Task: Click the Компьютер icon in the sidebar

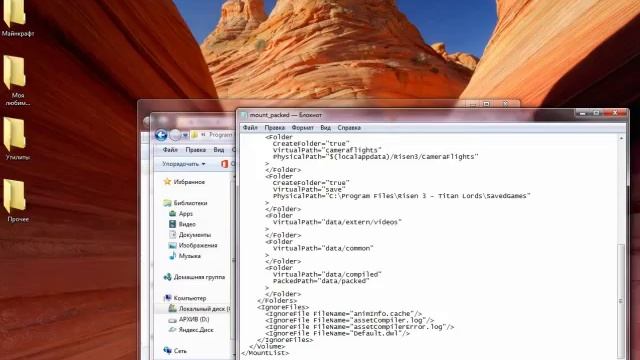Action: (x=167, y=298)
